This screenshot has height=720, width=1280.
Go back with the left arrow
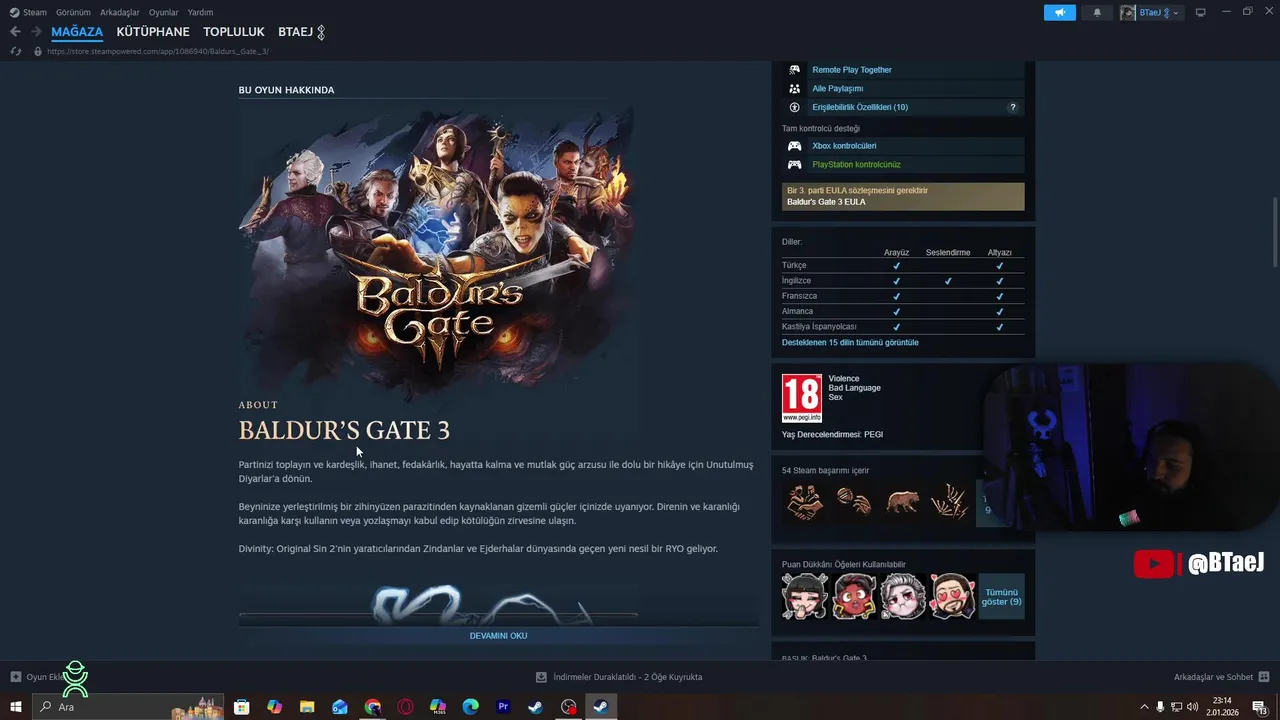click(15, 32)
